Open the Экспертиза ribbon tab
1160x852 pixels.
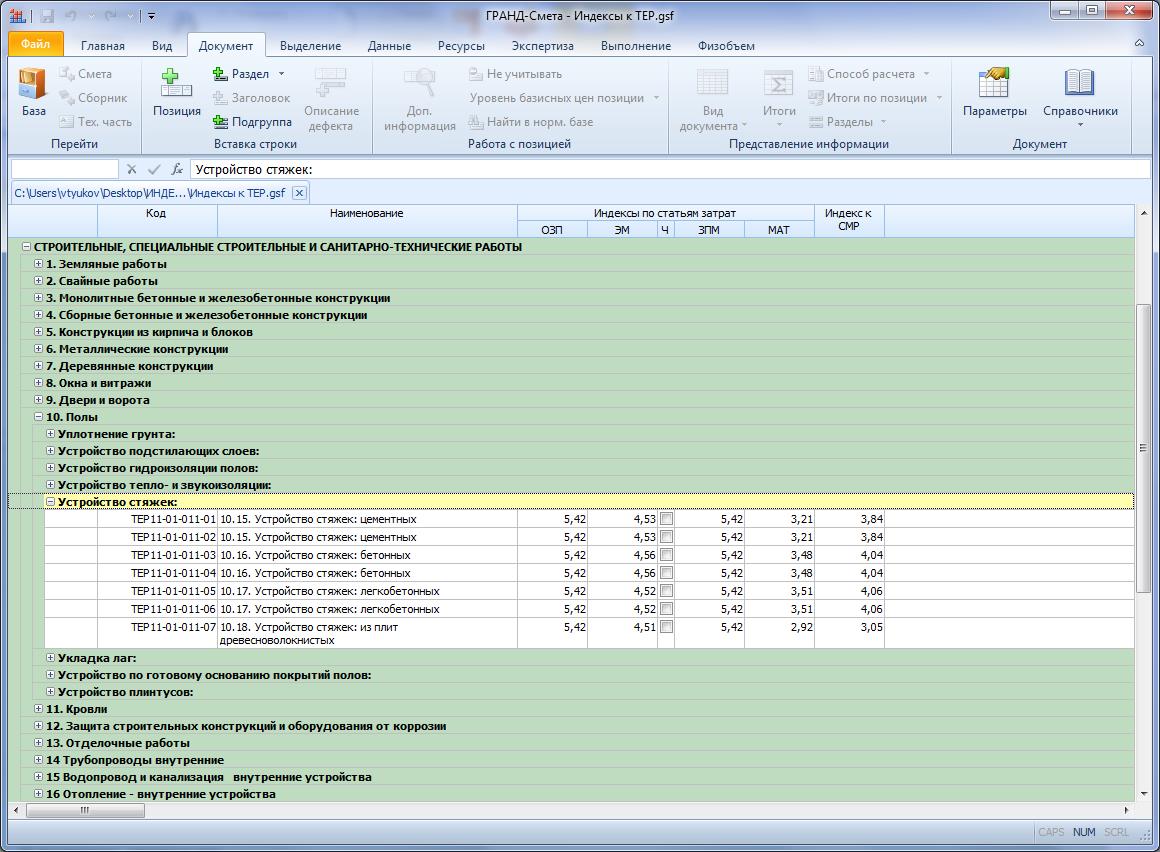542,46
